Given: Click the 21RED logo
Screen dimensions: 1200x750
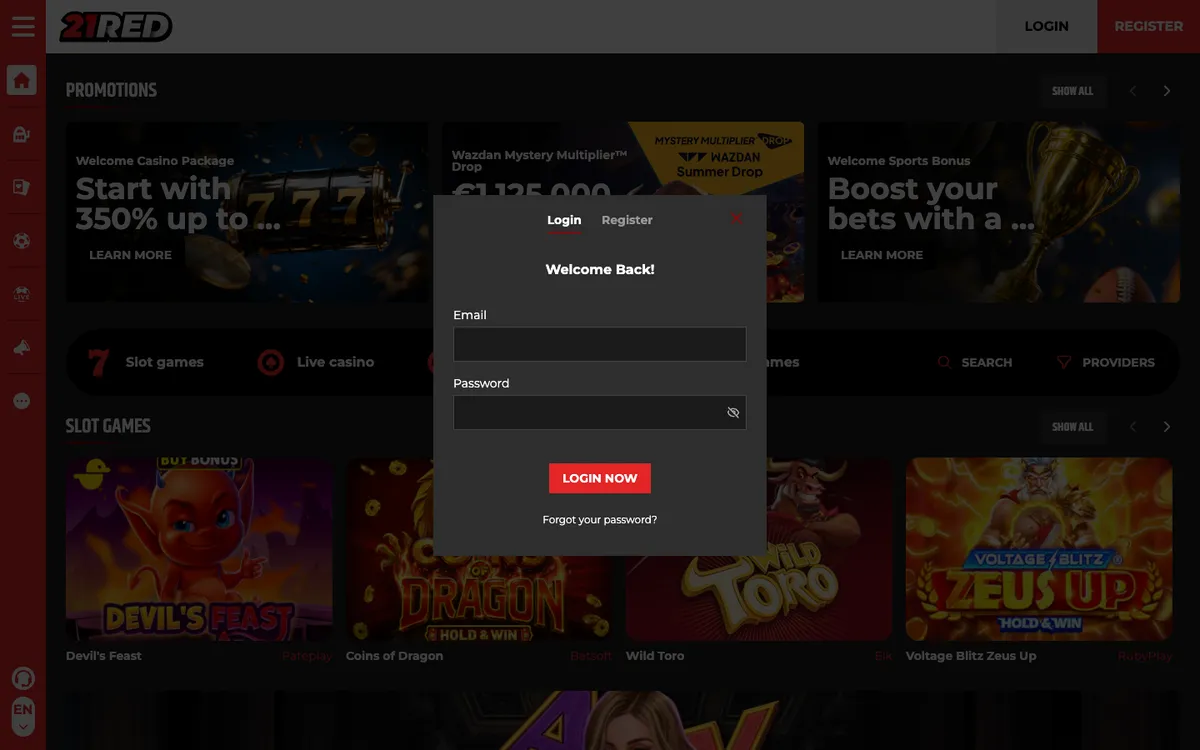Looking at the screenshot, I should pos(115,27).
